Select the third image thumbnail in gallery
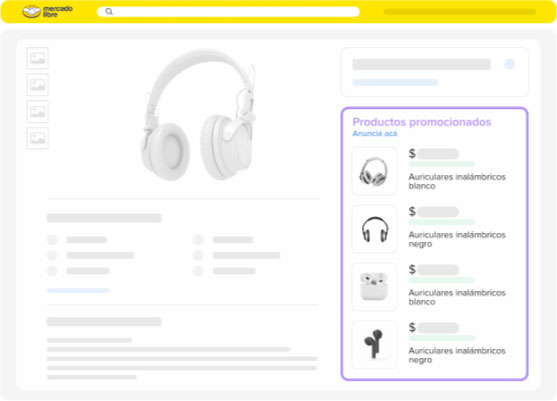557x401 pixels. pyautogui.click(x=37, y=112)
